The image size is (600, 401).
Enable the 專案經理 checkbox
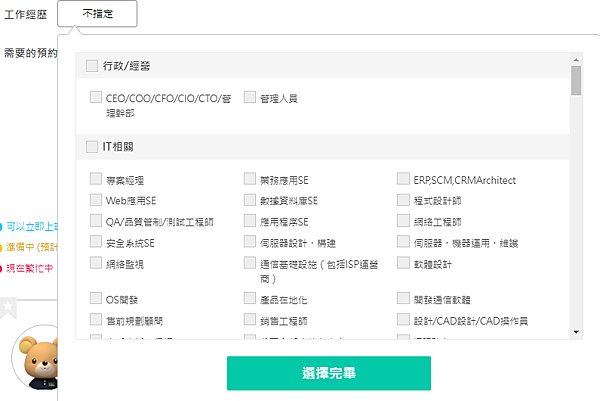96,180
